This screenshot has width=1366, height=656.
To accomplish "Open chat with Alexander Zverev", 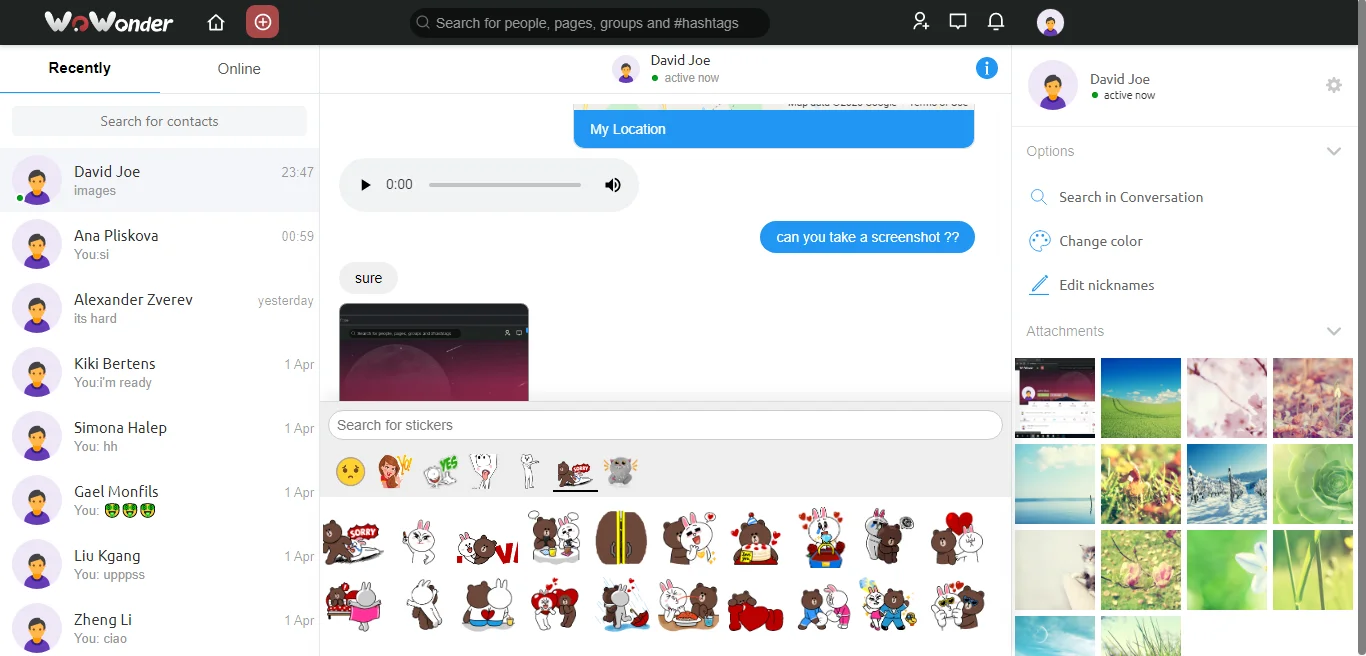I will pyautogui.click(x=160, y=308).
